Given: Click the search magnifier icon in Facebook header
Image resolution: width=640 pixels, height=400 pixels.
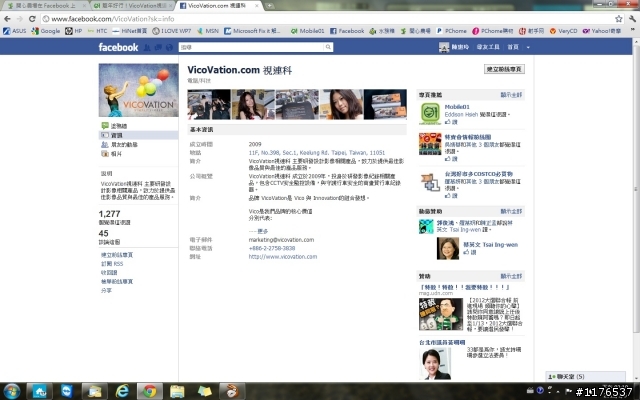Looking at the screenshot, I should 328,47.
